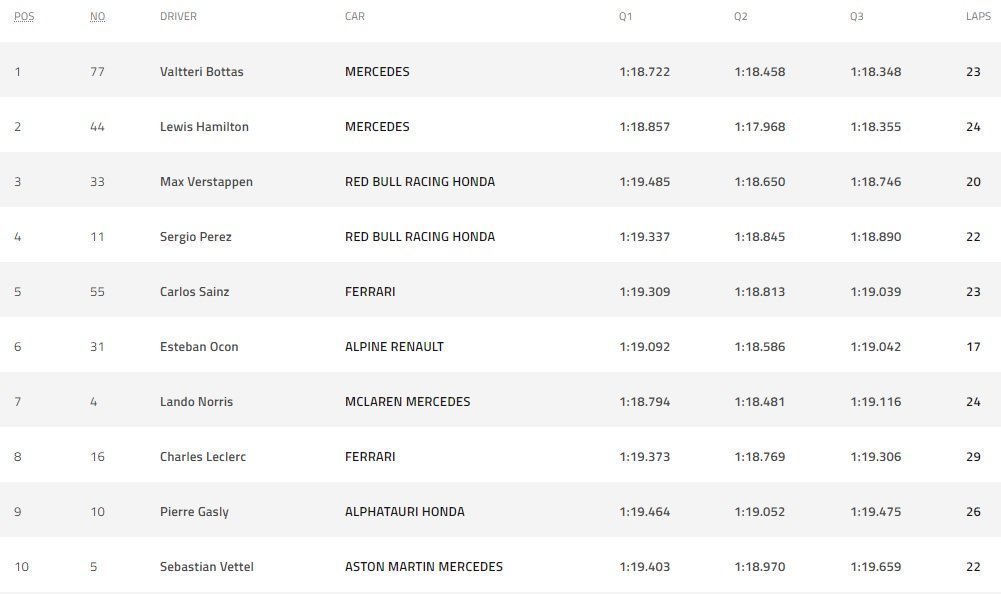This screenshot has height=594, width=1001.
Task: Click the Q2 column header
Action: 741,17
